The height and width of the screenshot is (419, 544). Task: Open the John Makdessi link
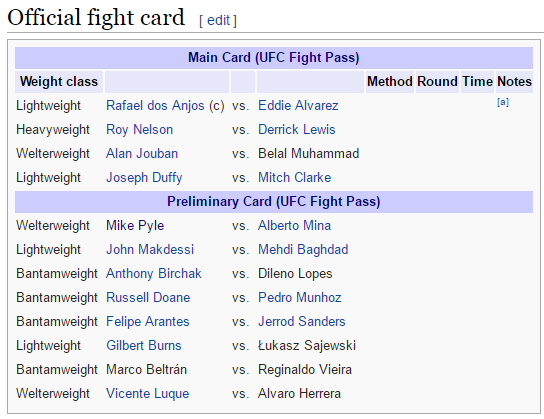click(x=150, y=249)
